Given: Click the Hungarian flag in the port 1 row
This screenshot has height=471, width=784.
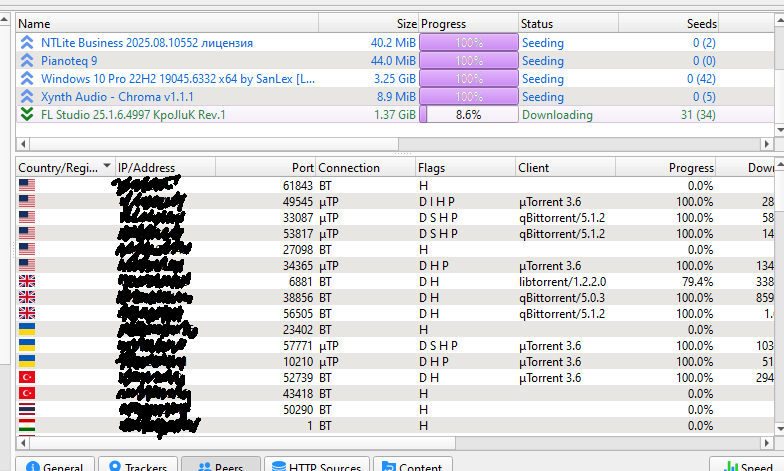Looking at the screenshot, I should 27,426.
